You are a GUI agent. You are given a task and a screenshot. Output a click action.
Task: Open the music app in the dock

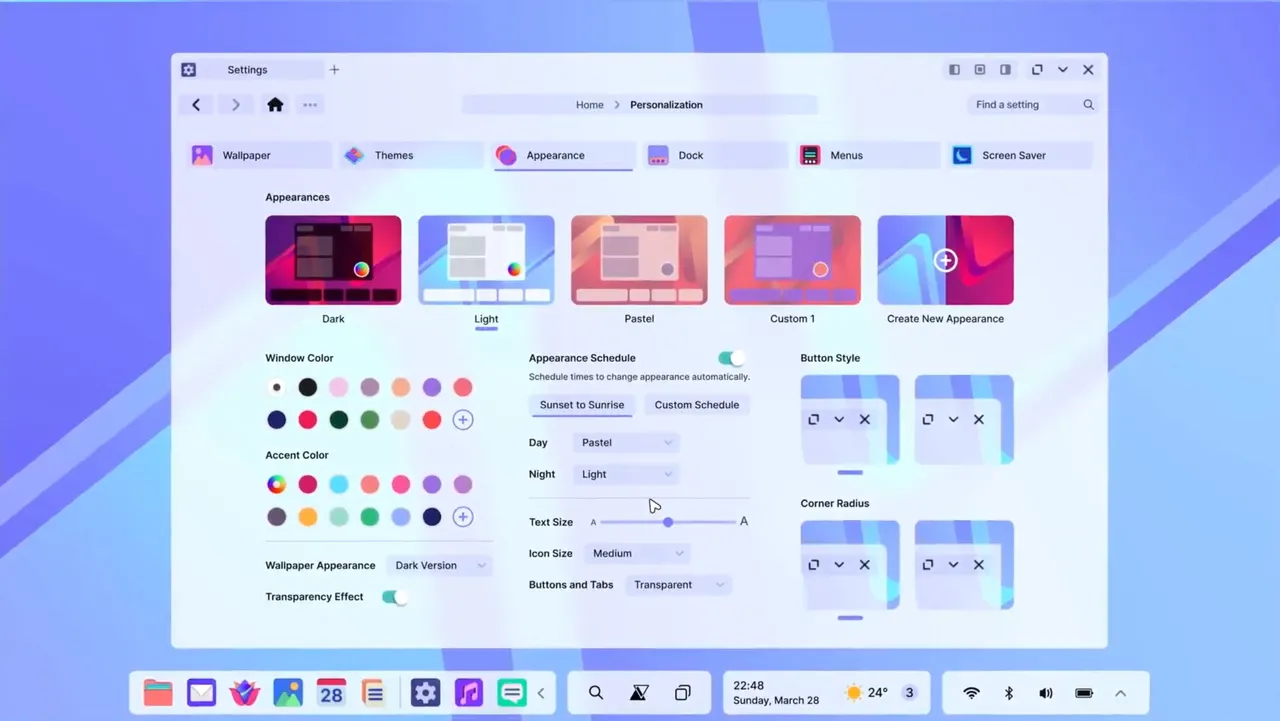(x=468, y=693)
